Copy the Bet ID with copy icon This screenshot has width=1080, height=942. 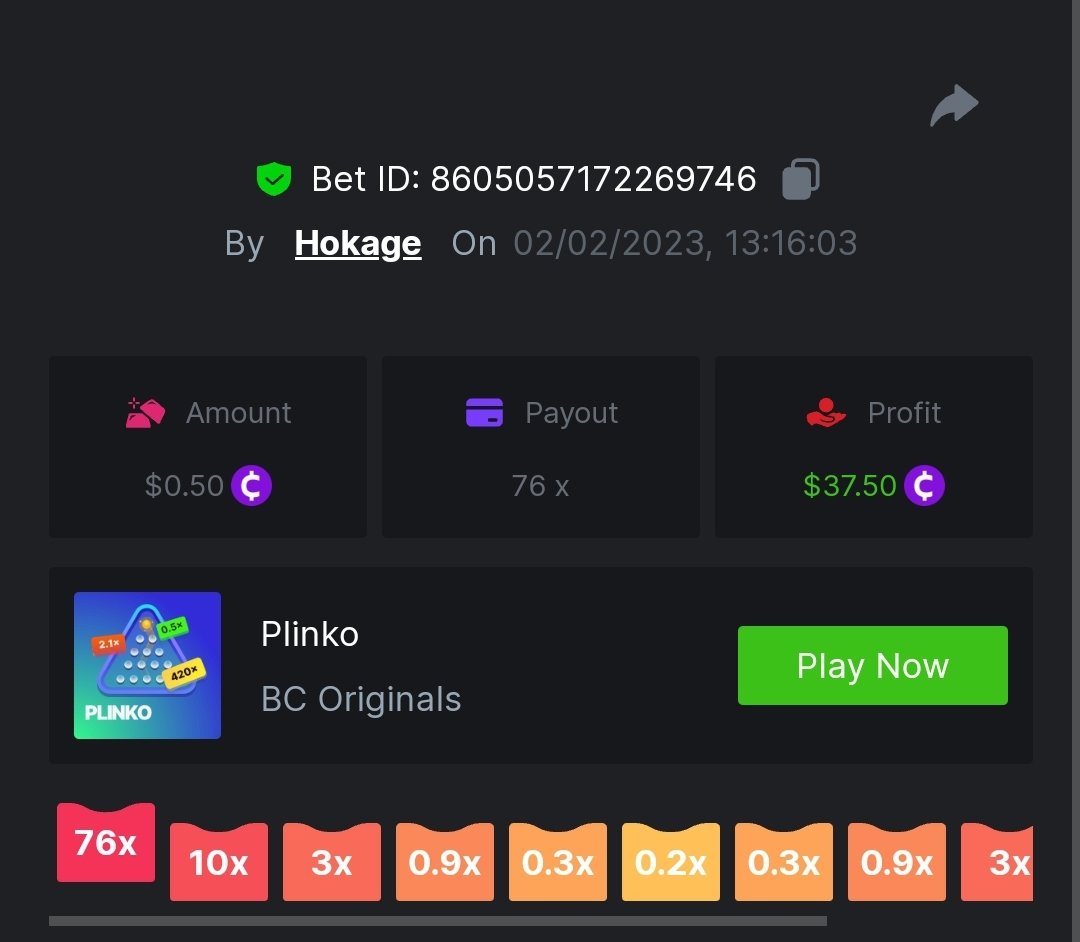(x=801, y=179)
